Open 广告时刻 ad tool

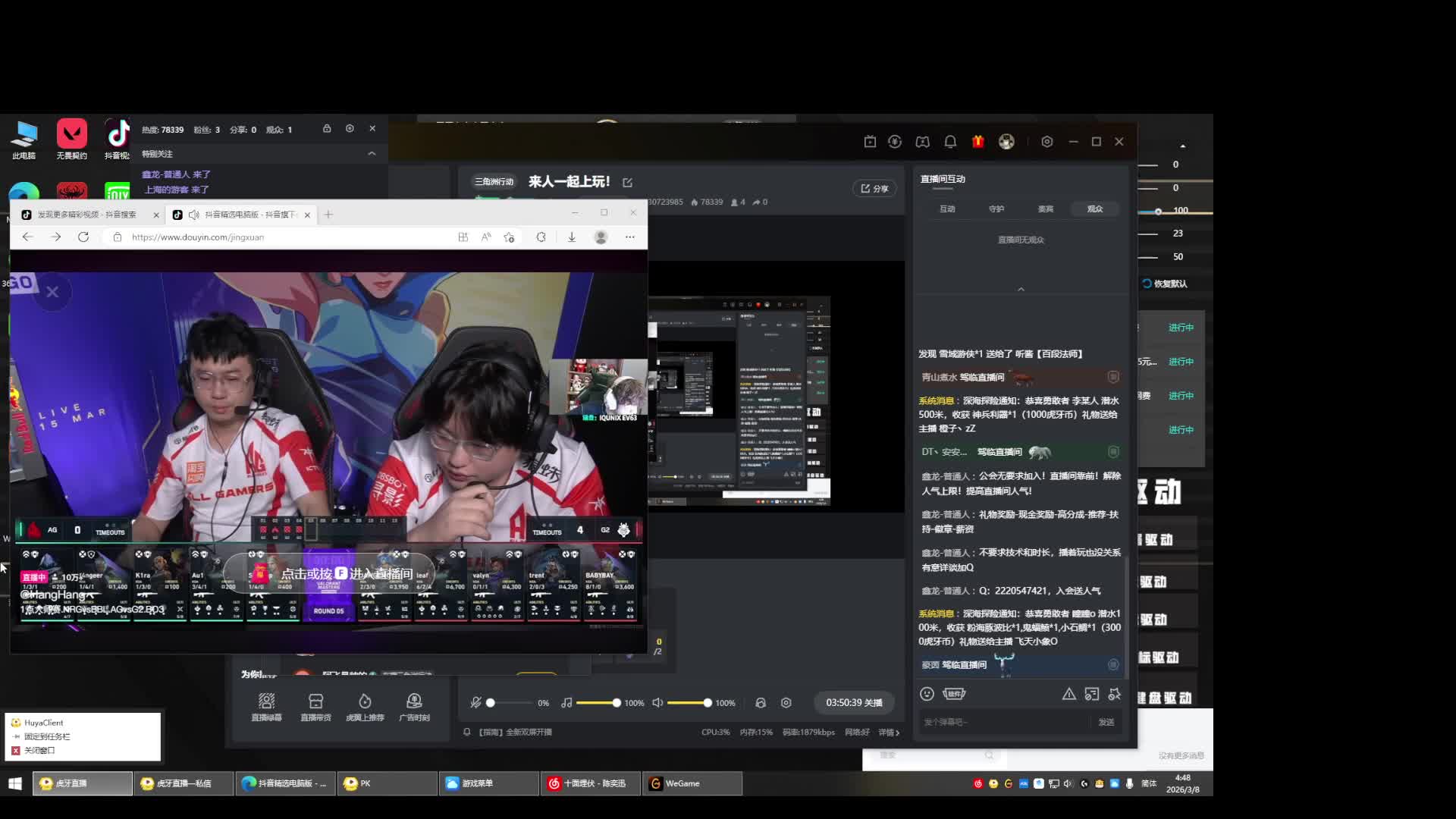click(x=414, y=705)
